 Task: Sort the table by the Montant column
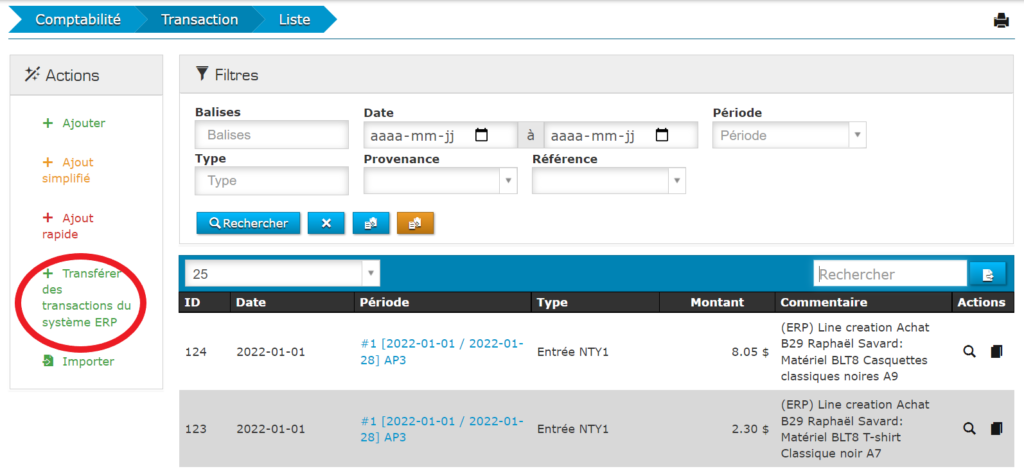[716, 302]
